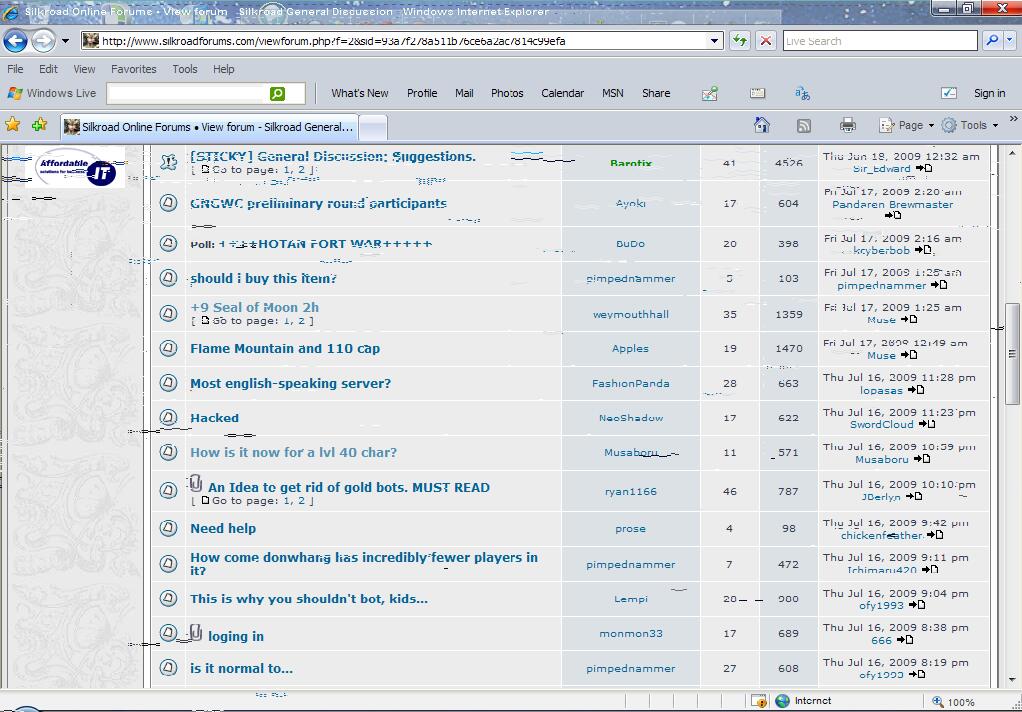Click the Print icon
1022x712 pixels.
pyautogui.click(x=848, y=125)
